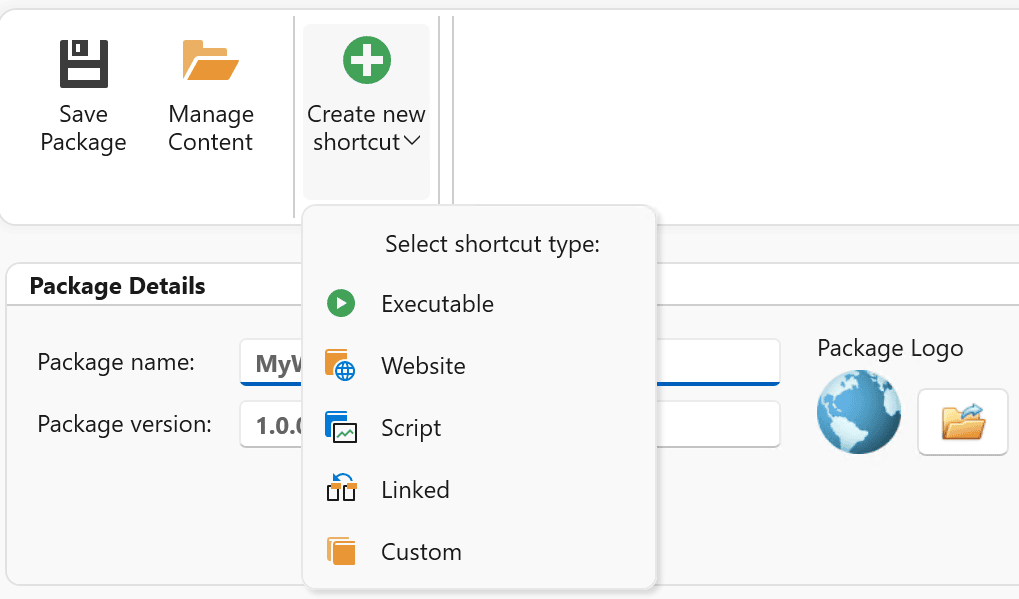Choose the Custom shortcut type label
Screen dimensions: 1019x599
coord(421,552)
